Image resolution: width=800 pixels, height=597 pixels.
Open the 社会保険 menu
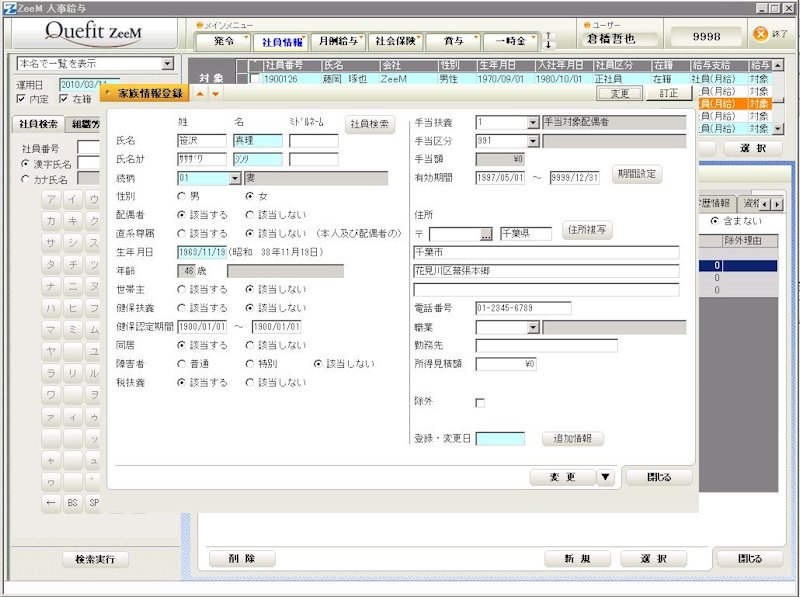pos(395,41)
